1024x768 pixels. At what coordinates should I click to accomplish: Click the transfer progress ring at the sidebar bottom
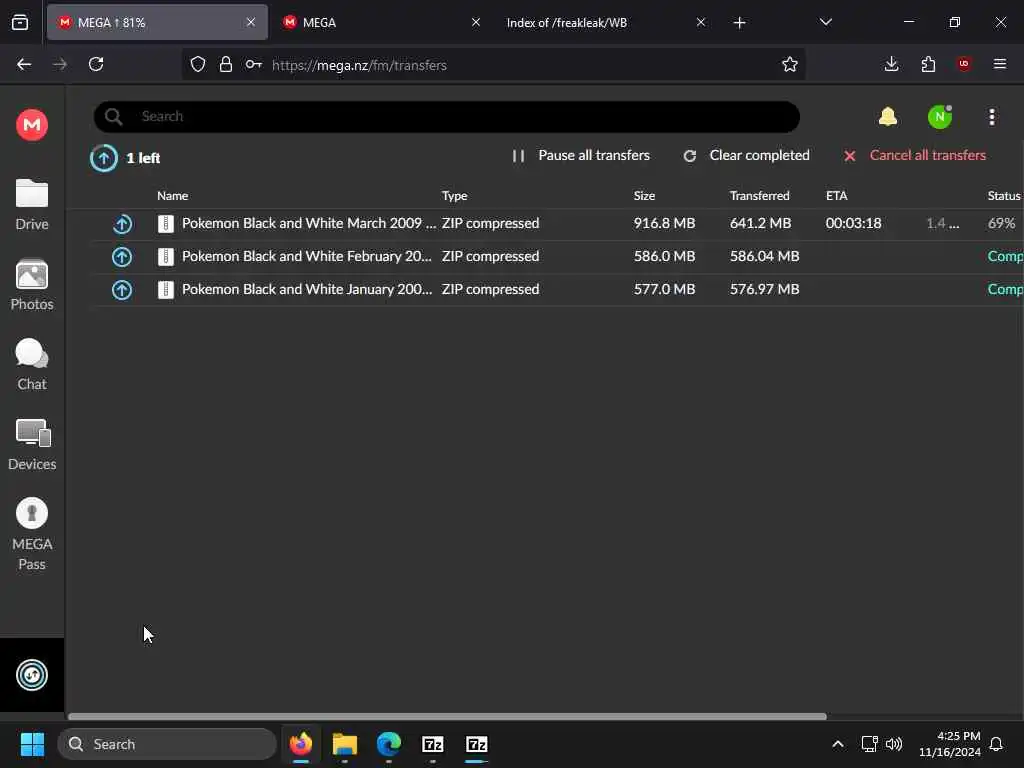(x=32, y=675)
